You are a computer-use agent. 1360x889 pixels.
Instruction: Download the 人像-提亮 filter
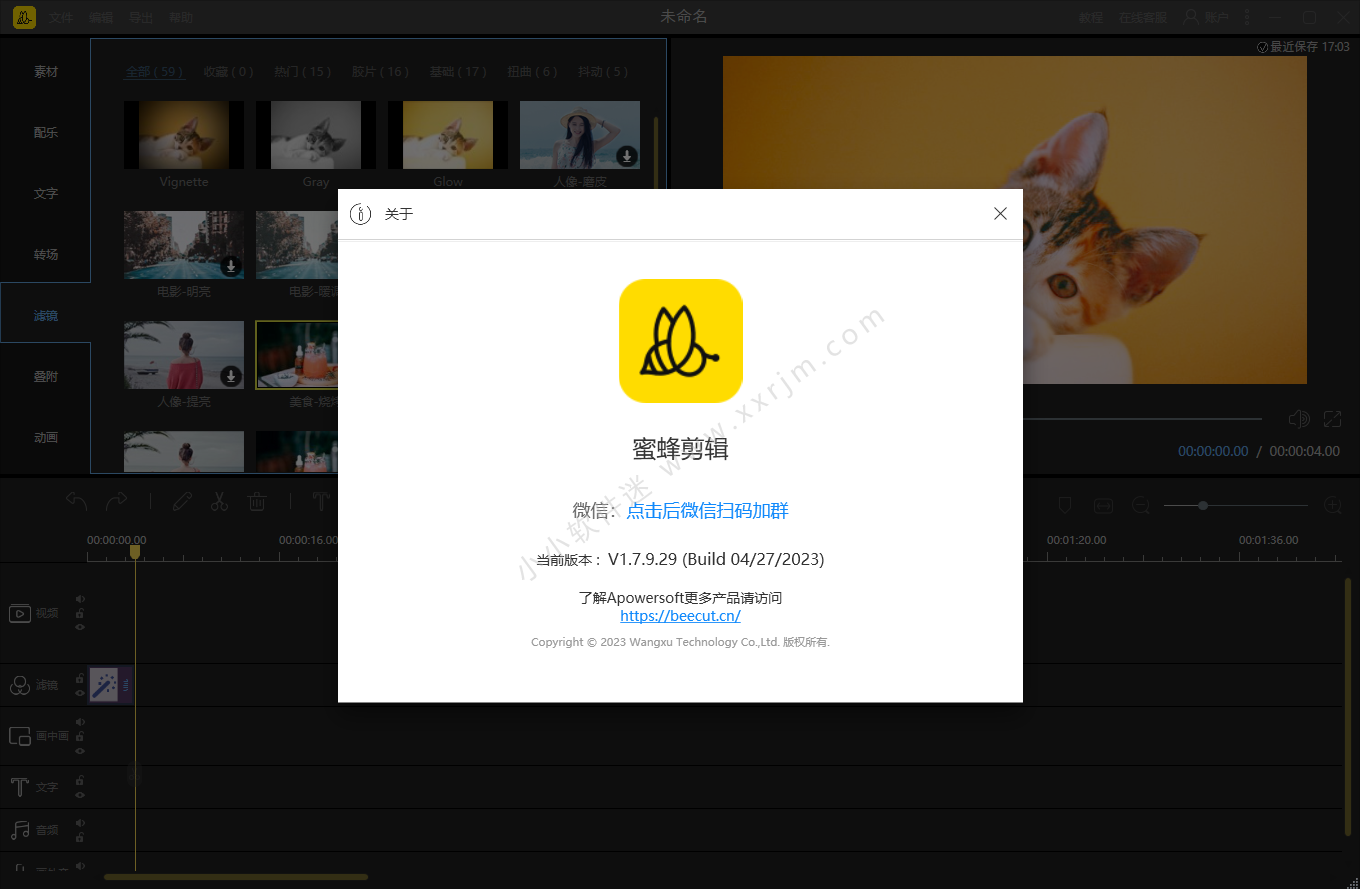(231, 376)
